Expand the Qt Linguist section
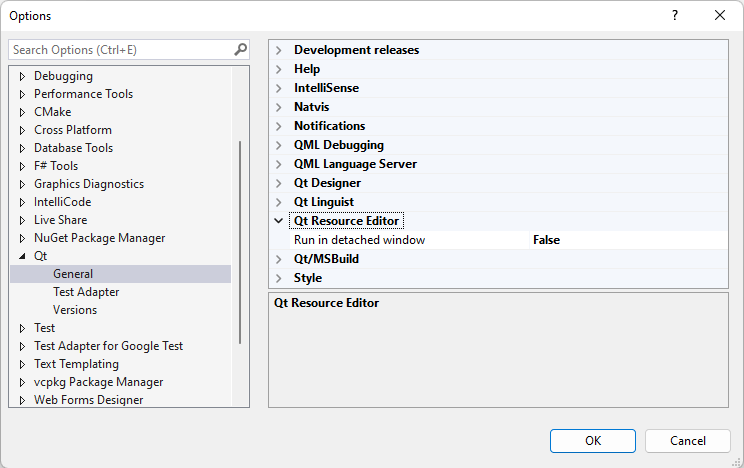This screenshot has height=468, width=744. click(279, 202)
